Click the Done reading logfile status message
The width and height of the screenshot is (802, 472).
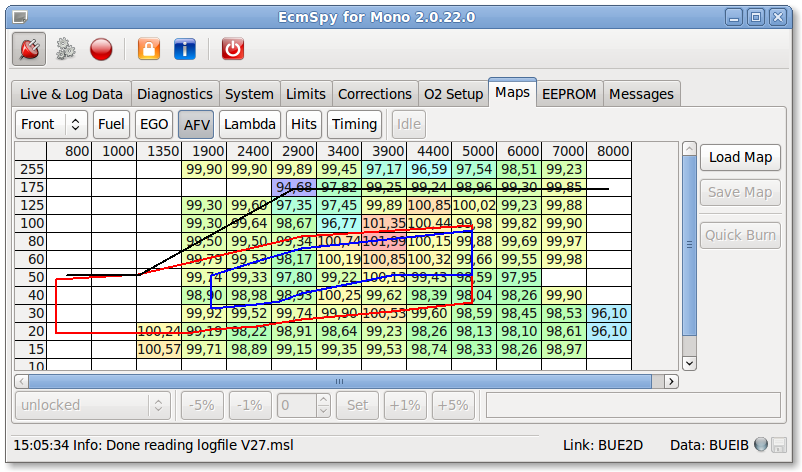pos(153,445)
